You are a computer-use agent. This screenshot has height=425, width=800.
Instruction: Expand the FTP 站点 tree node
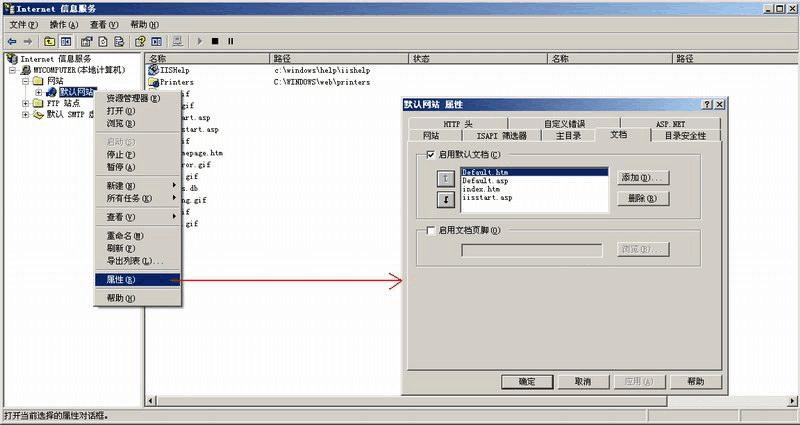click(x=26, y=103)
